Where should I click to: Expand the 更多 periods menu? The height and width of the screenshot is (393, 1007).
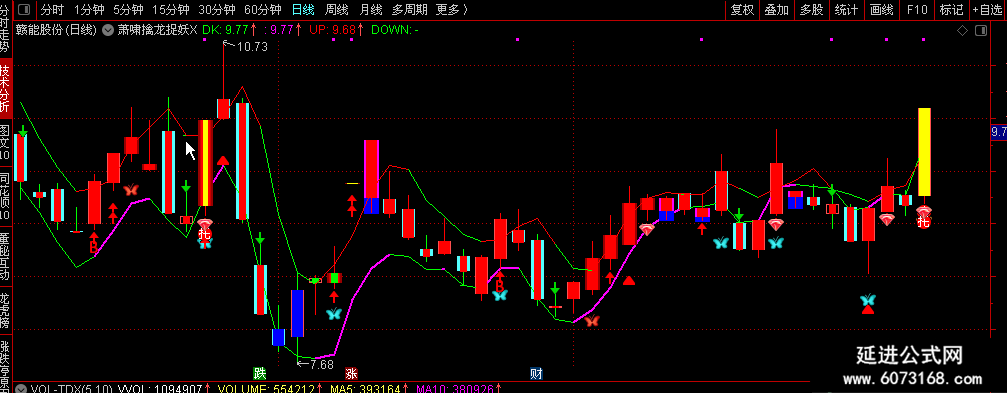click(x=451, y=10)
